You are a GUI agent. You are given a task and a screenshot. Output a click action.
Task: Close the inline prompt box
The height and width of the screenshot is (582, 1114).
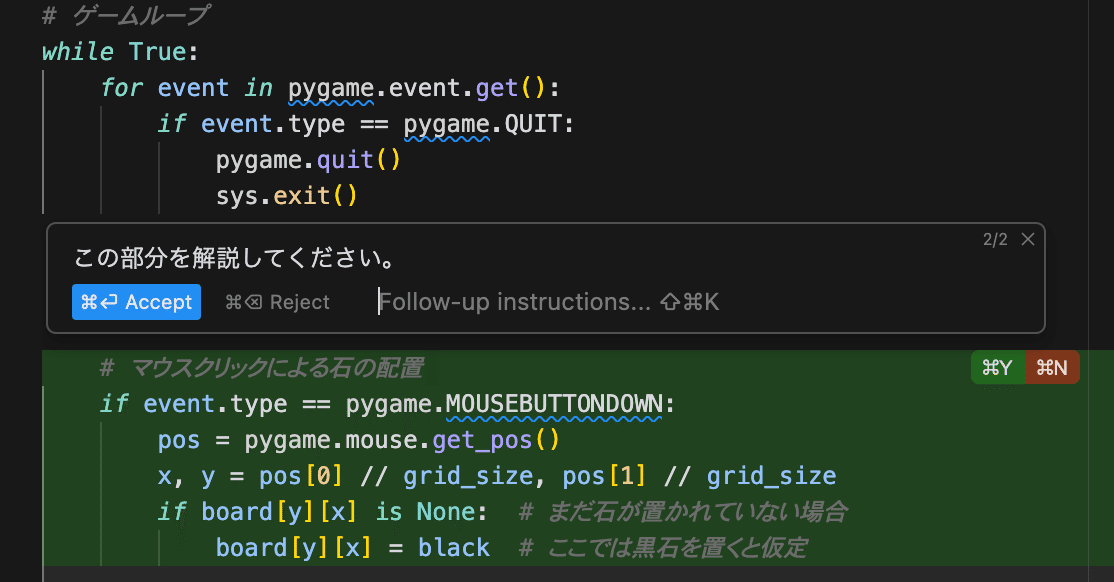[1027, 239]
